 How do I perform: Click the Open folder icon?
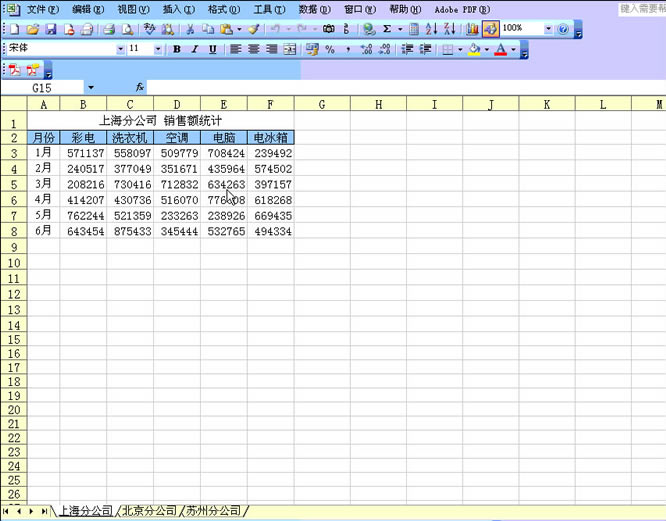tap(33, 29)
